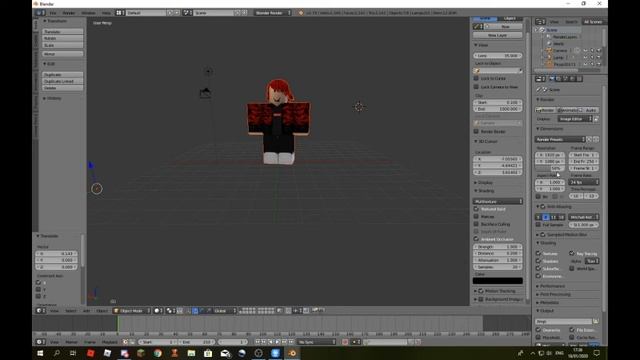
Task: Click the 3D view editor type icon
Action: click(x=40, y=311)
